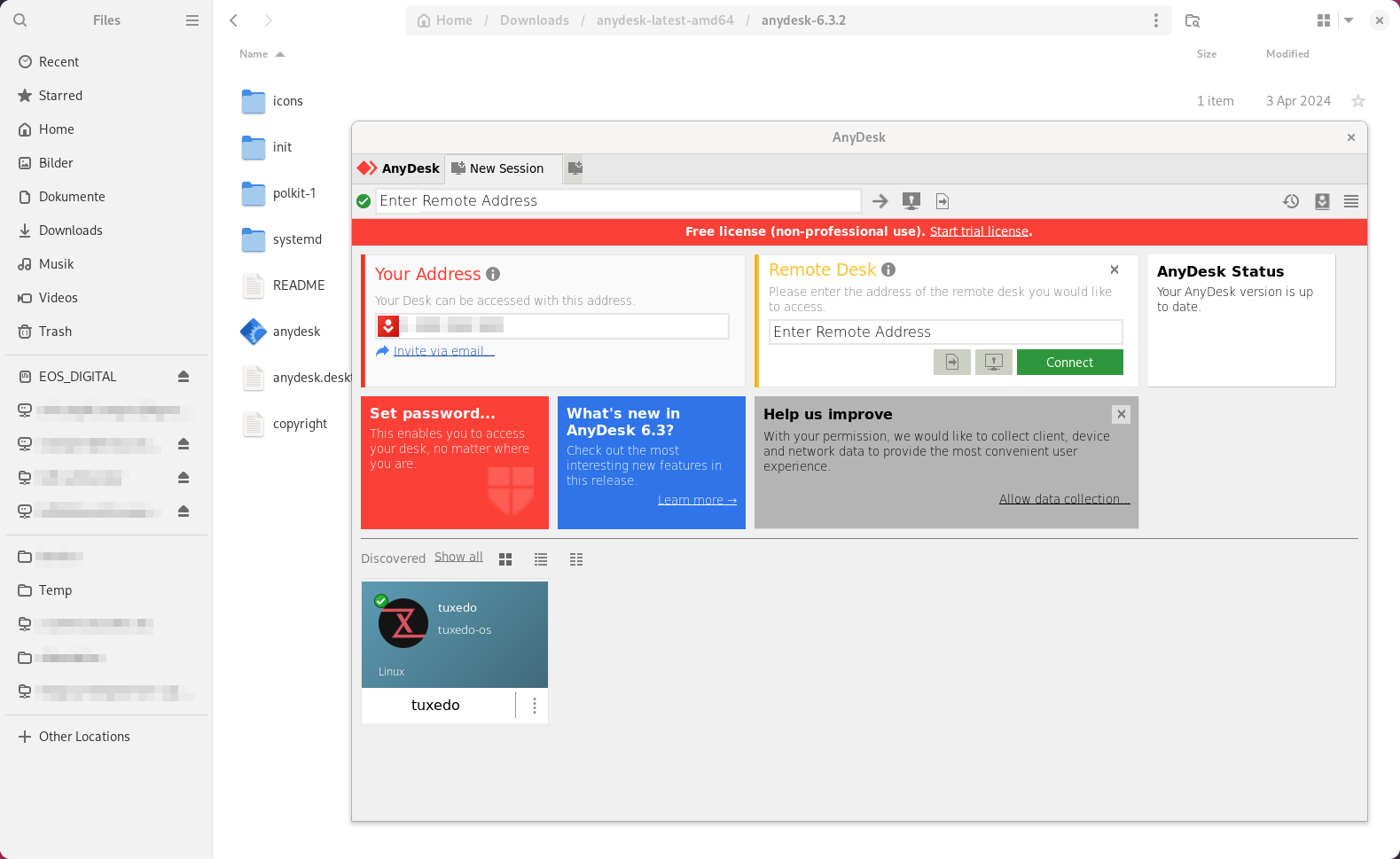Open AnyDesk session history icon

coord(1291,201)
